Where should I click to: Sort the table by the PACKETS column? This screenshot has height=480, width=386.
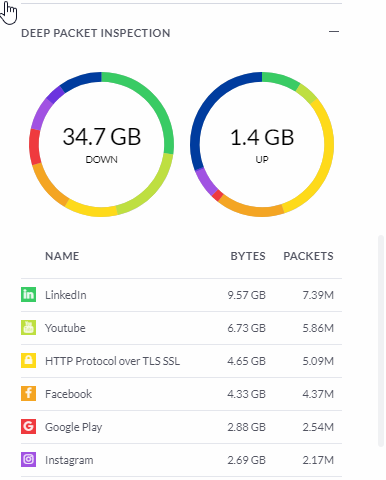(308, 256)
